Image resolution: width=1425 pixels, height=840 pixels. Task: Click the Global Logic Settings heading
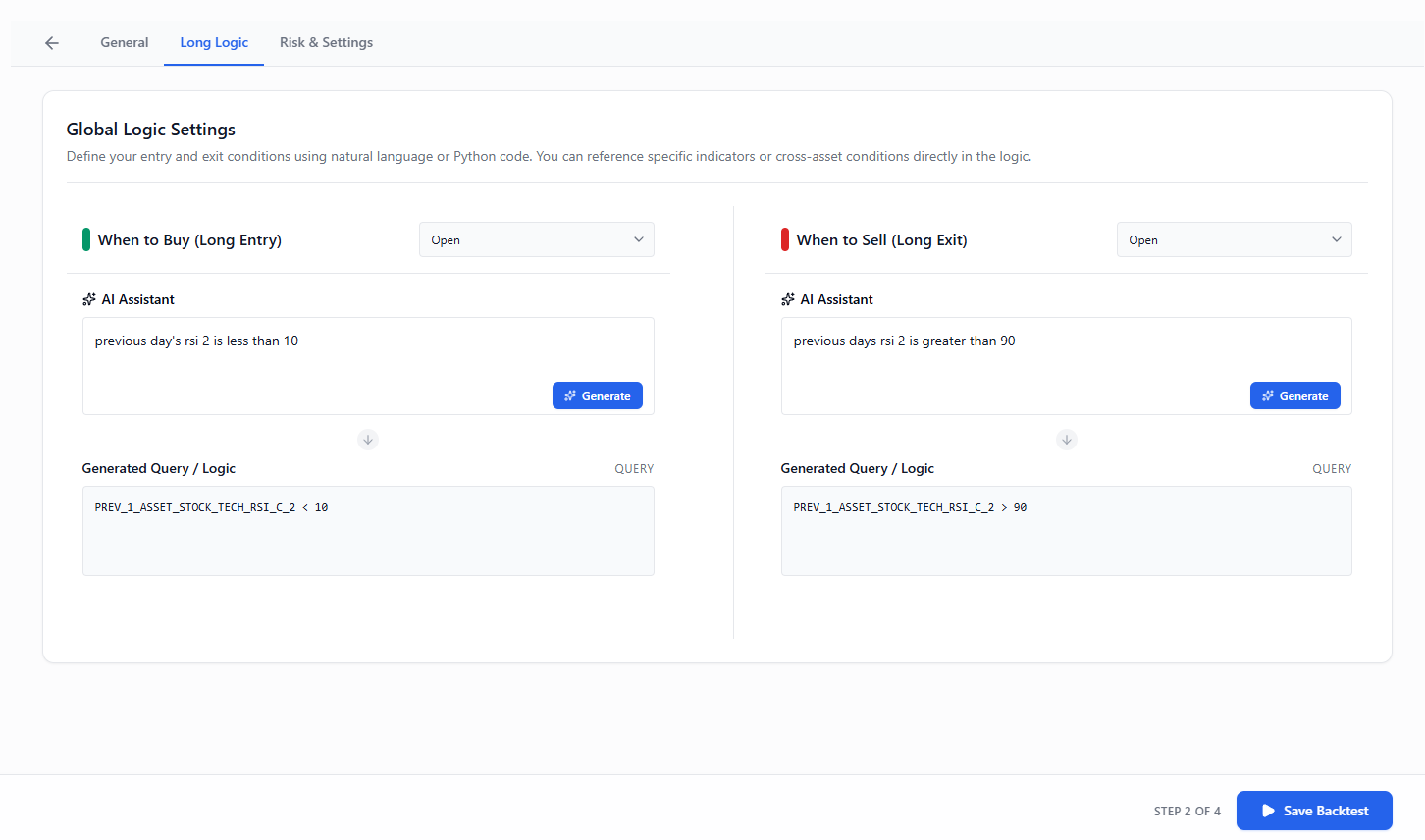[151, 130]
